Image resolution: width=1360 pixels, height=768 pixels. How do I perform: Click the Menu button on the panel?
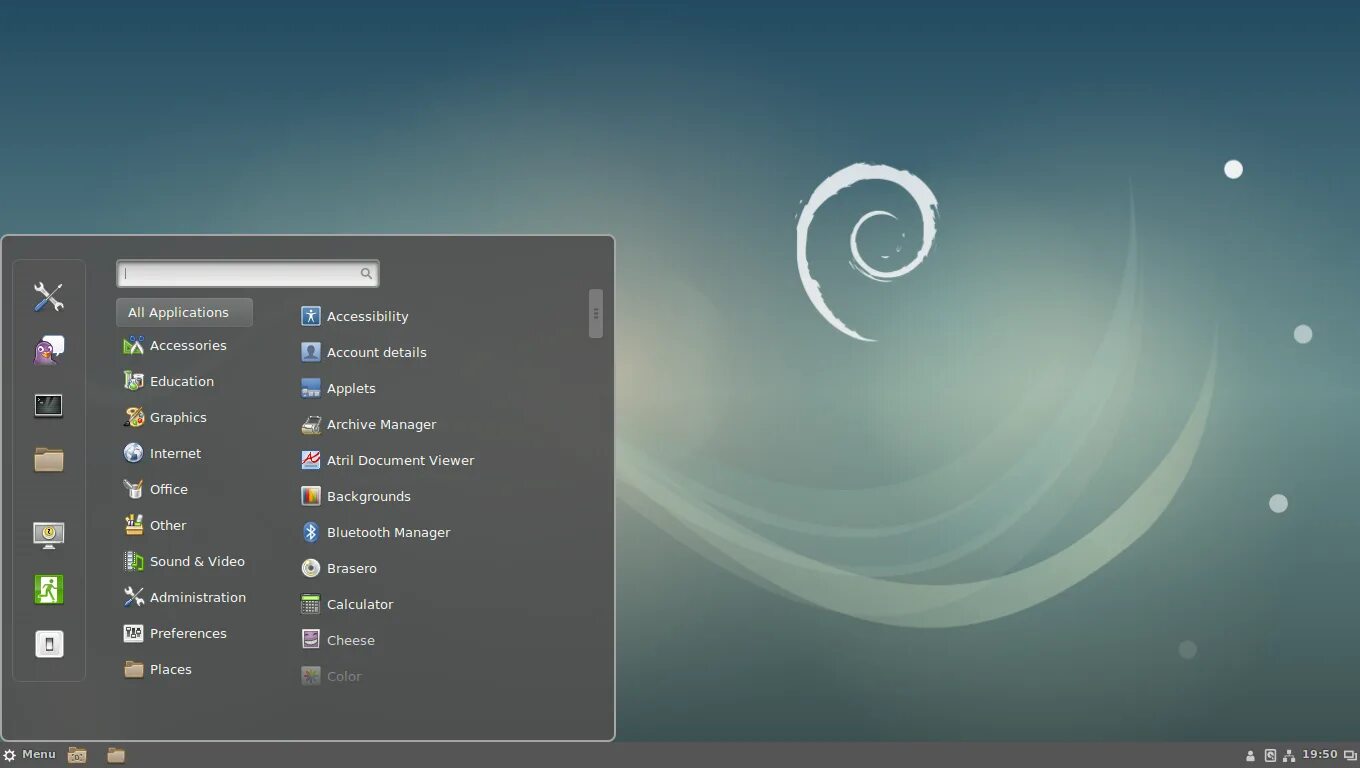click(x=30, y=755)
